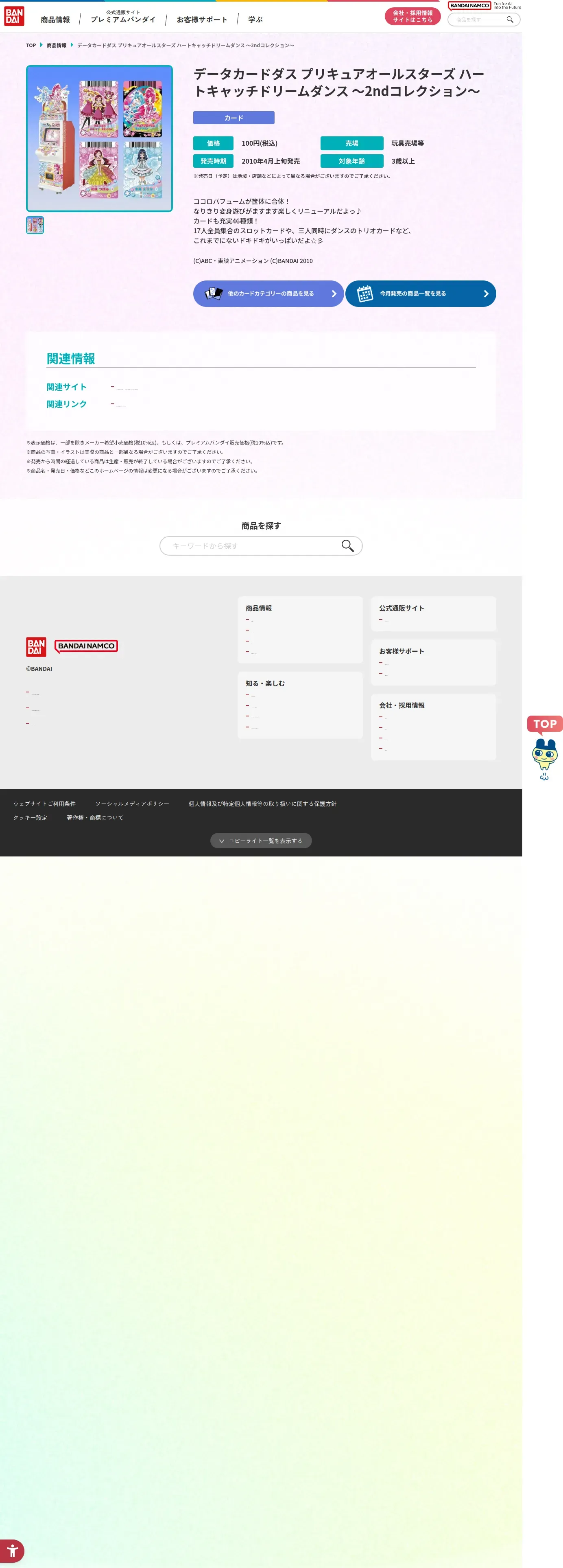The width and height of the screenshot is (563, 1568).
Task: Click the magnifier icon in the keyword search
Action: (x=347, y=546)
